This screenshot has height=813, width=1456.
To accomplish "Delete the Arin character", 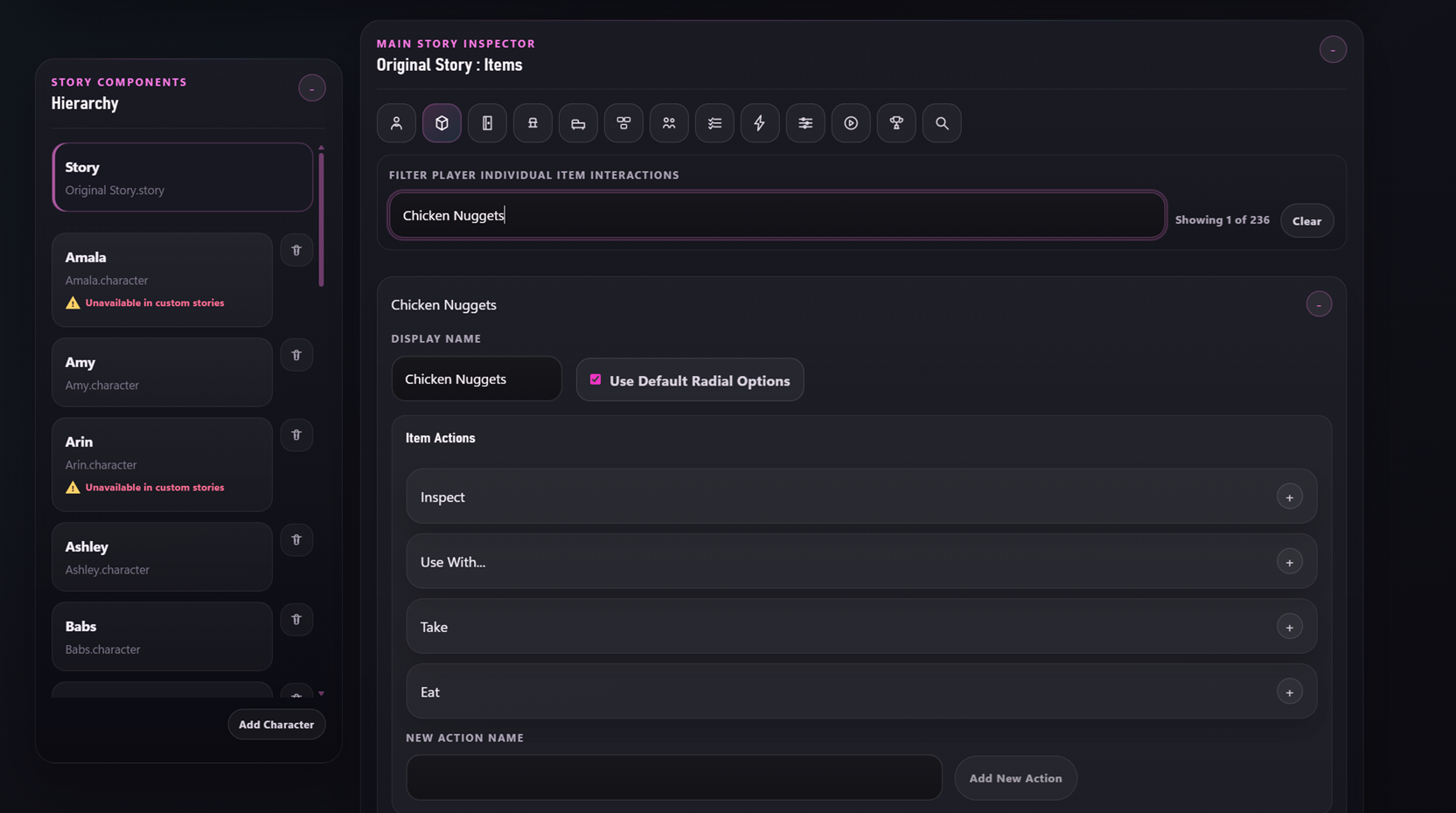I will (296, 434).
